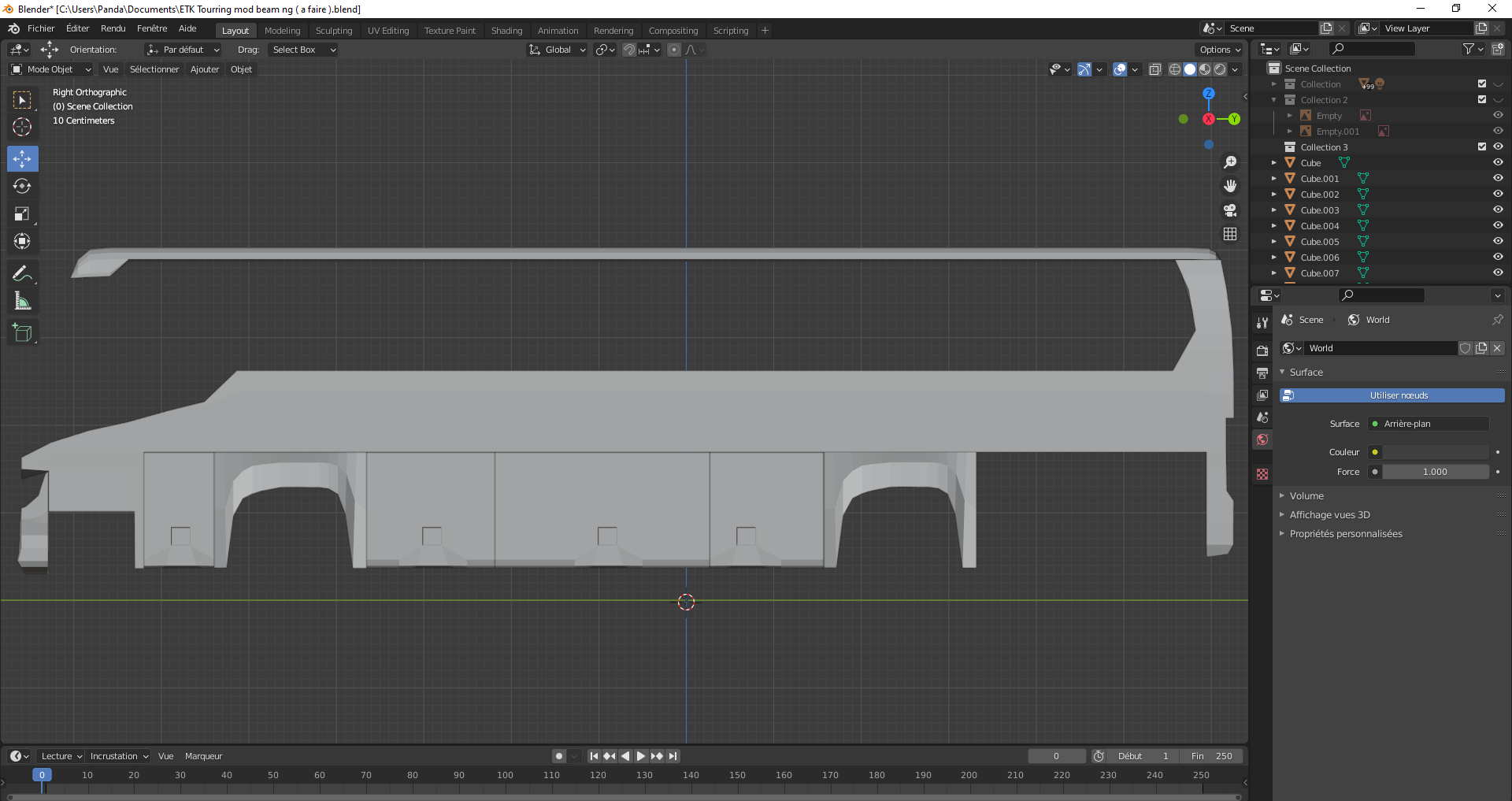
Task: Choose the Annotate pencil tool
Action: point(22,274)
